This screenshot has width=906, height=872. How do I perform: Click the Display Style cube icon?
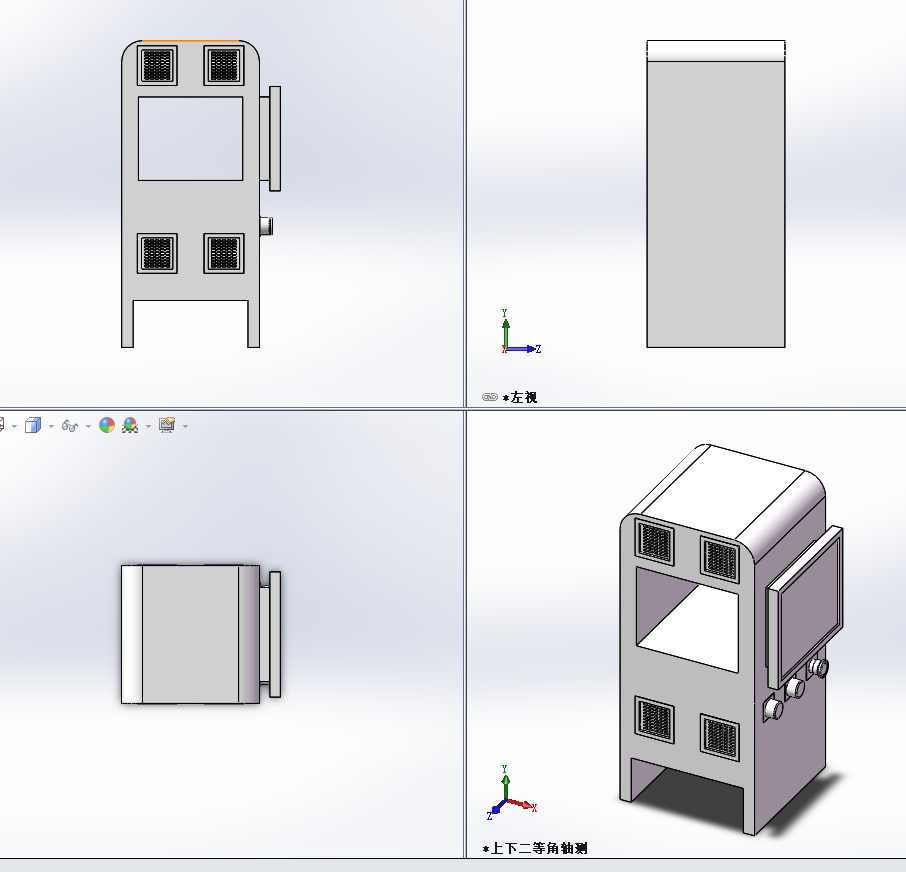coord(33,426)
